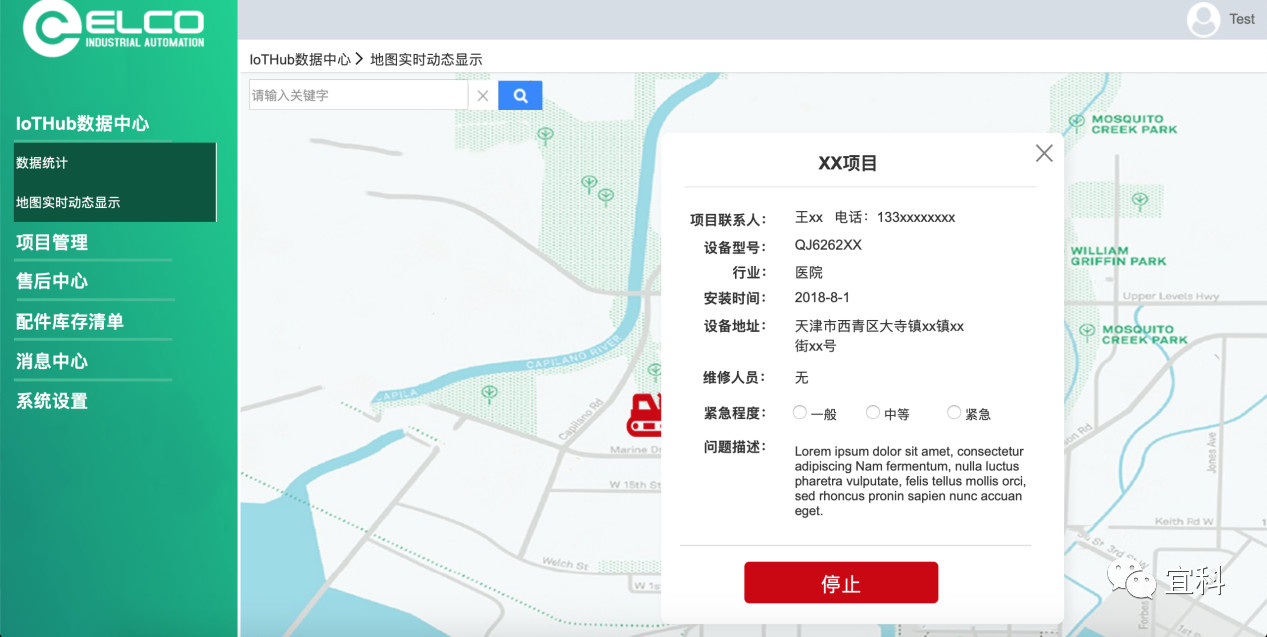Click the blue magnifier search button
The height and width of the screenshot is (637, 1267).
click(x=520, y=96)
